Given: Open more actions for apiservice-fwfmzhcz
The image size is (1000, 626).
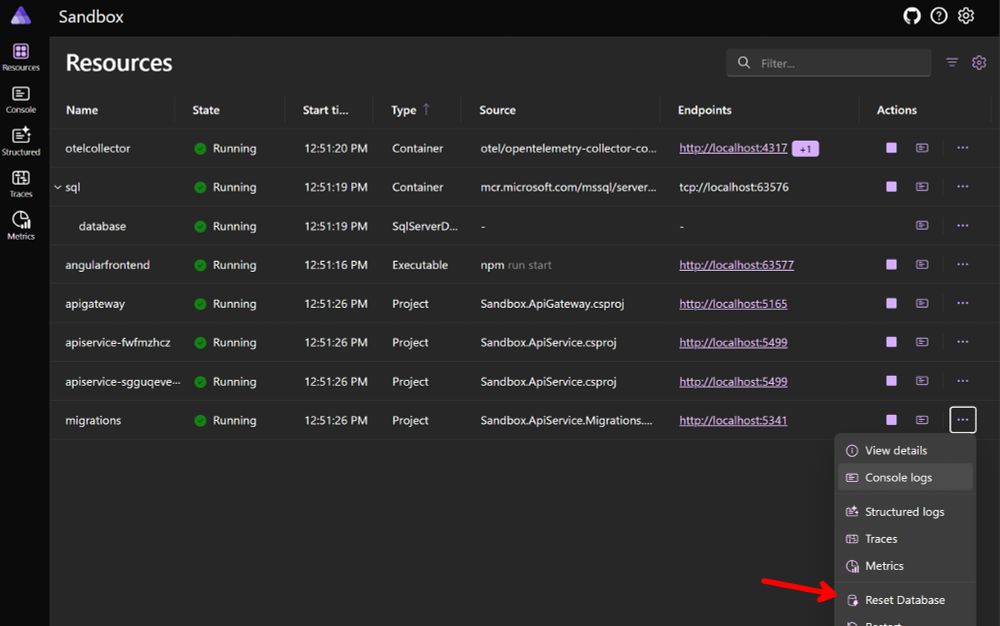Looking at the screenshot, I should click(x=962, y=342).
